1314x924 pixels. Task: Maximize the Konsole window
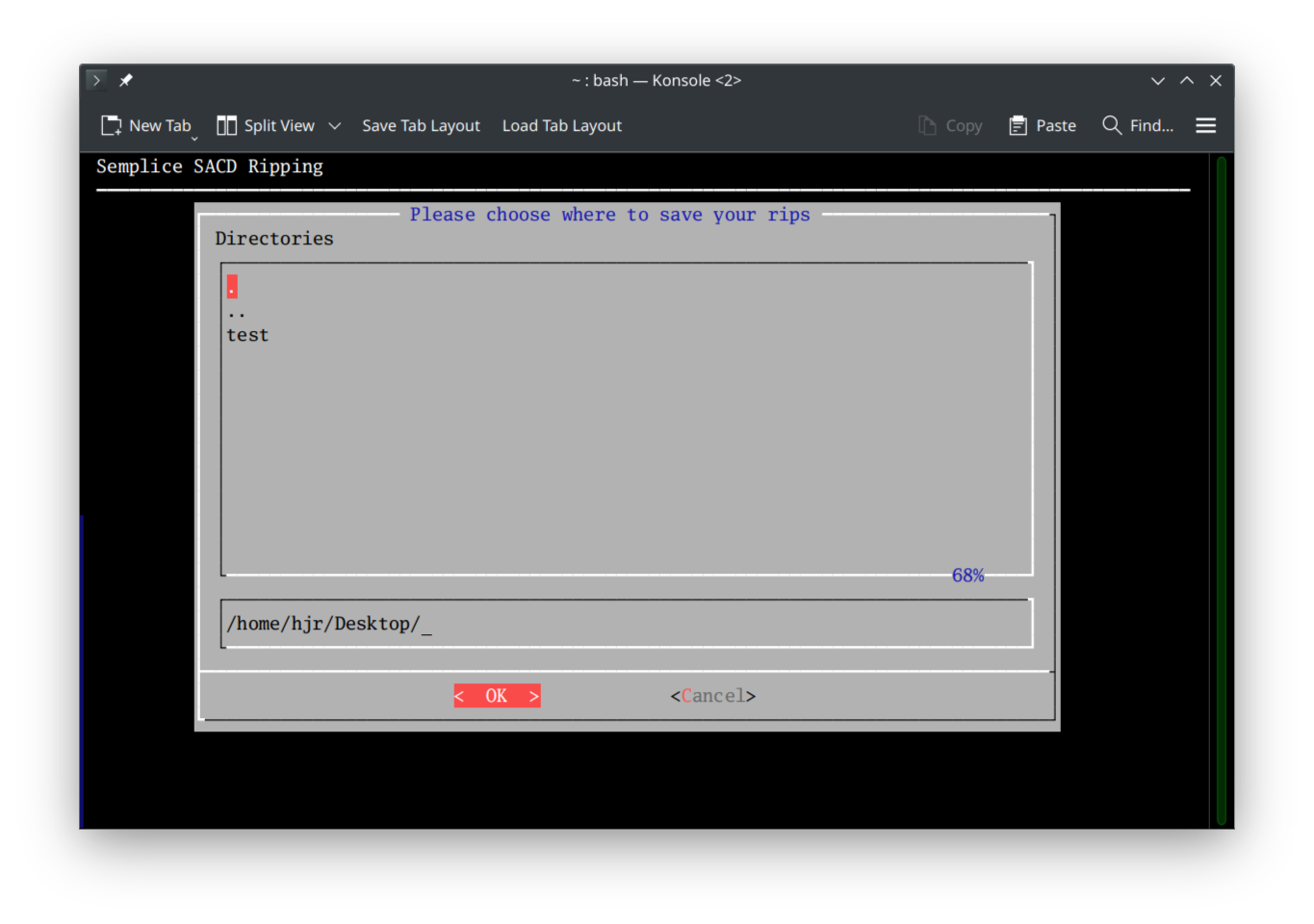(x=1186, y=80)
